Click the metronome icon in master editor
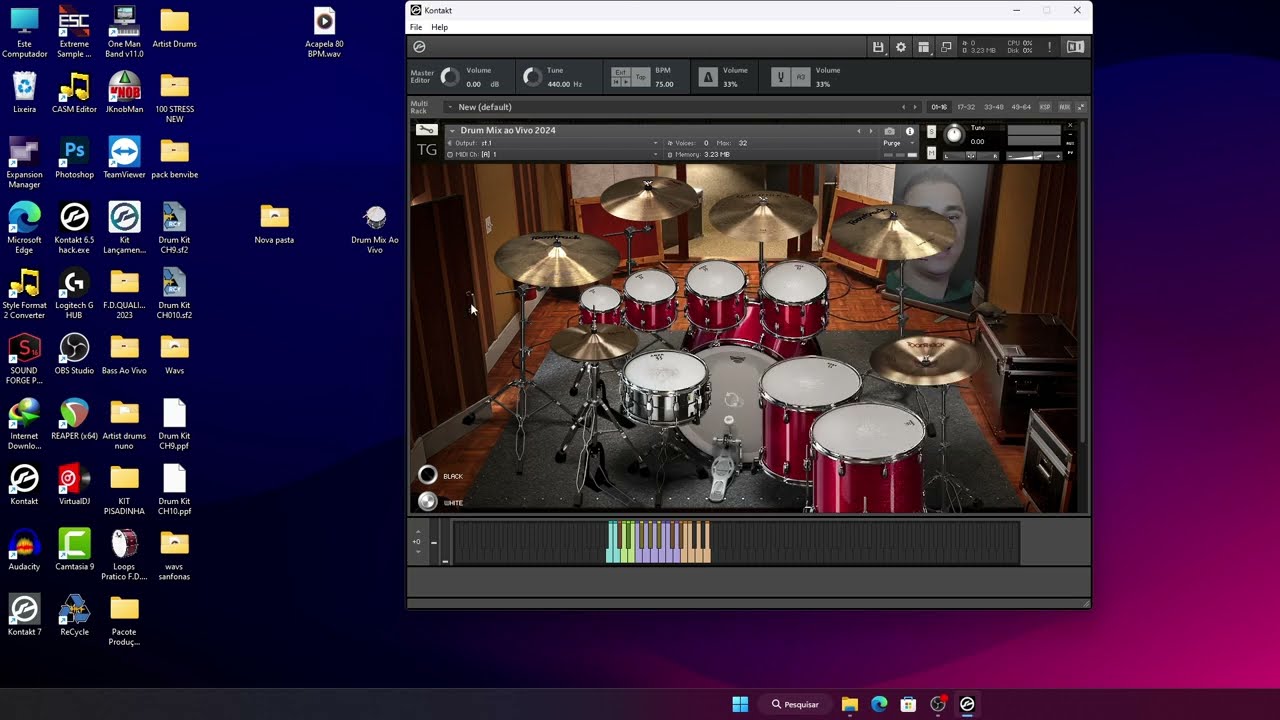The height and width of the screenshot is (720, 1280). [708, 77]
